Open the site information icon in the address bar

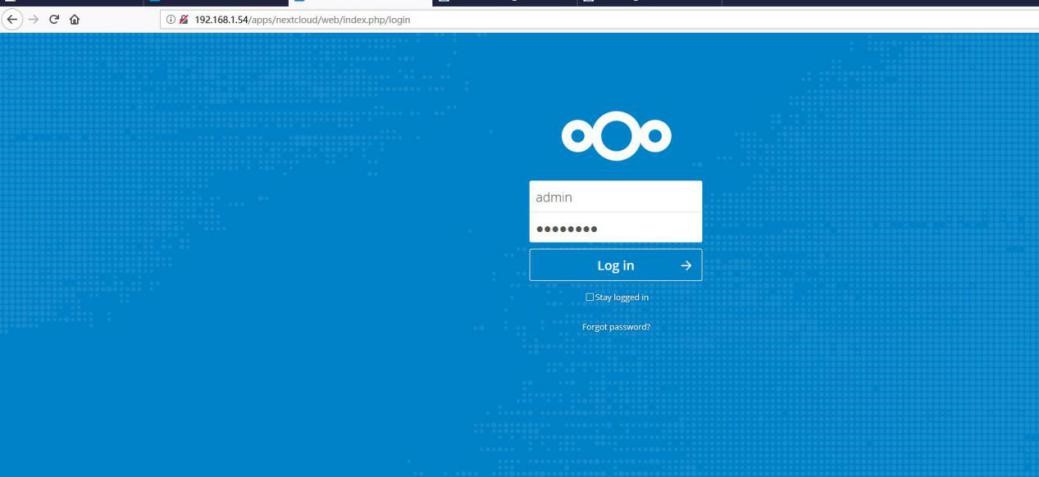tap(171, 20)
